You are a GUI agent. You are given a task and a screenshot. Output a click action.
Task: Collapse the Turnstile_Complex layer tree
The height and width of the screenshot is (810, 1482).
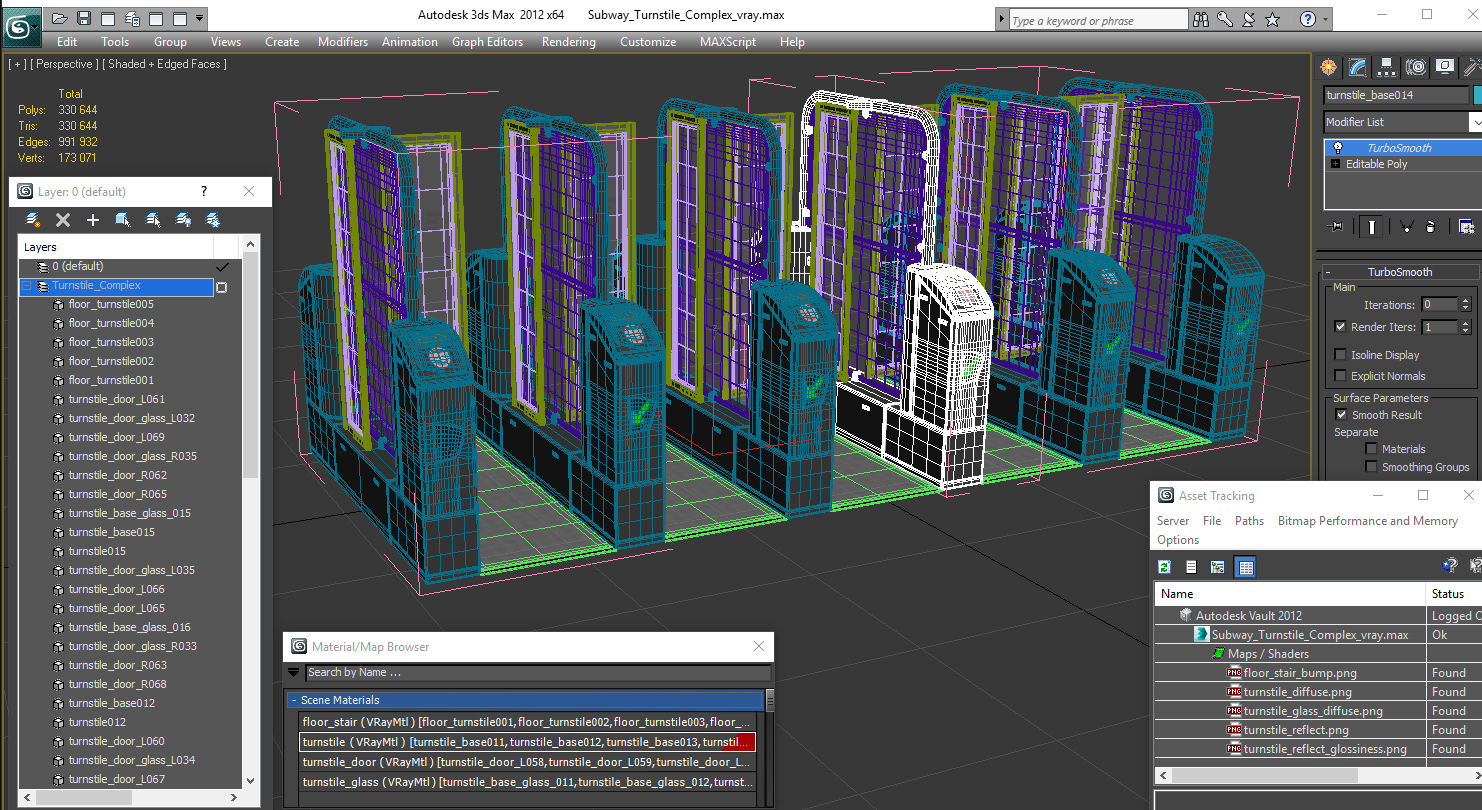(x=27, y=286)
